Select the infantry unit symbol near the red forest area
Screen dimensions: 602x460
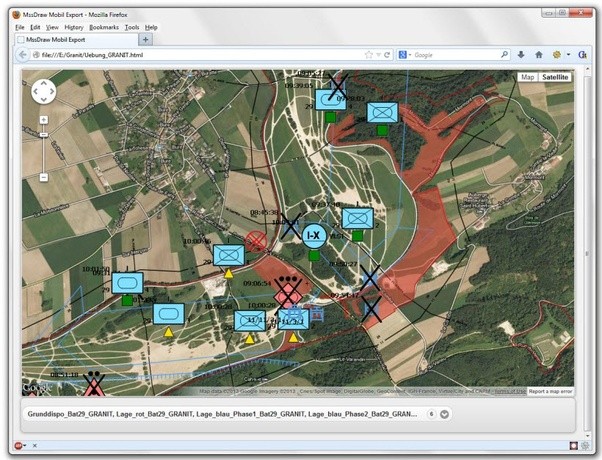point(382,113)
